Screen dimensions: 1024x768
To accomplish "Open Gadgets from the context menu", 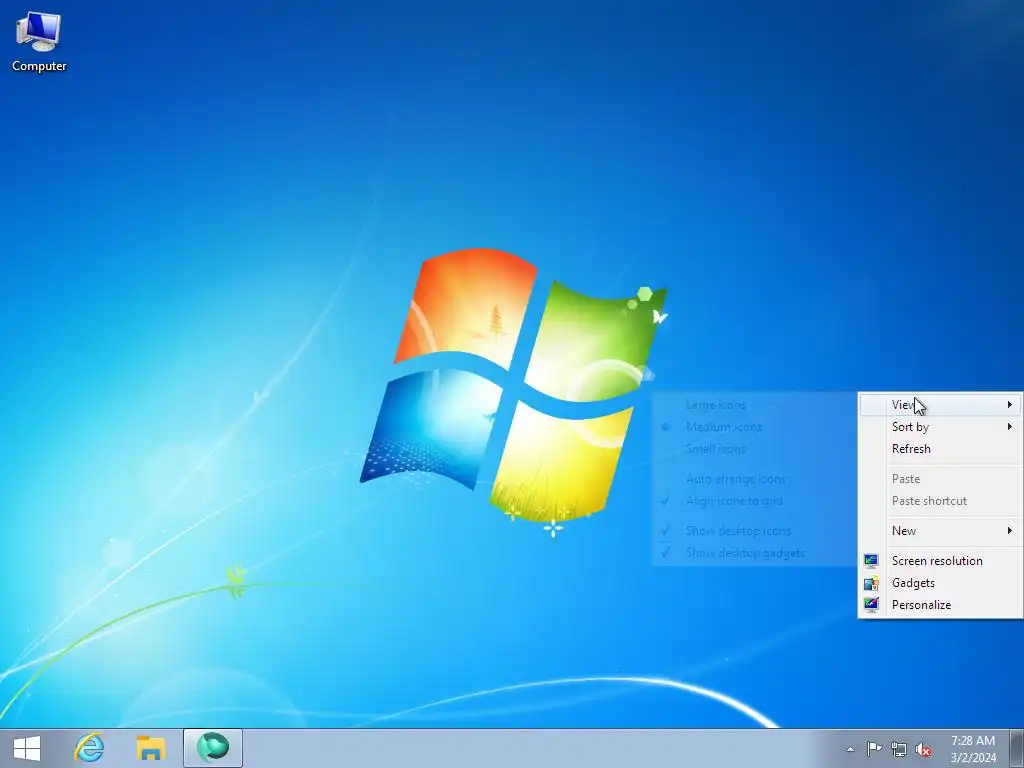I will tap(940, 583).
